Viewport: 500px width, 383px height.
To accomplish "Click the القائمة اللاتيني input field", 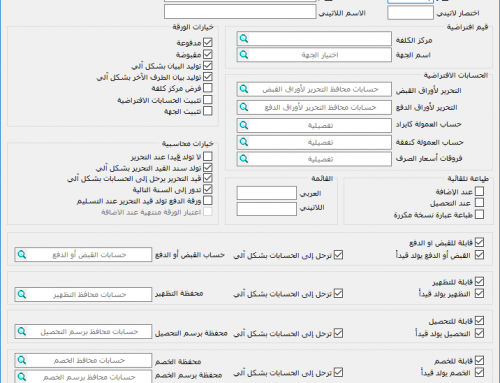I will [x=267, y=209].
